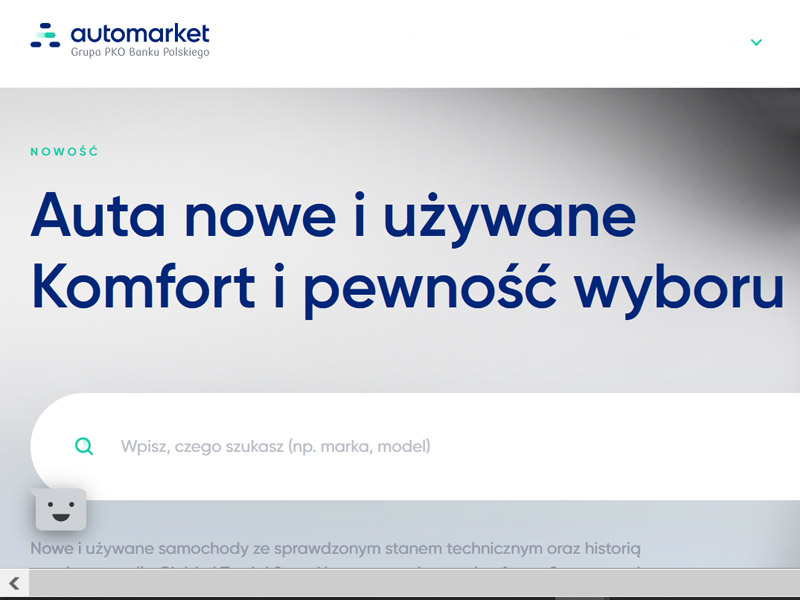This screenshot has width=800, height=600.
Task: Select the description text about sprawdzony stan techniczny
Action: click(335, 548)
